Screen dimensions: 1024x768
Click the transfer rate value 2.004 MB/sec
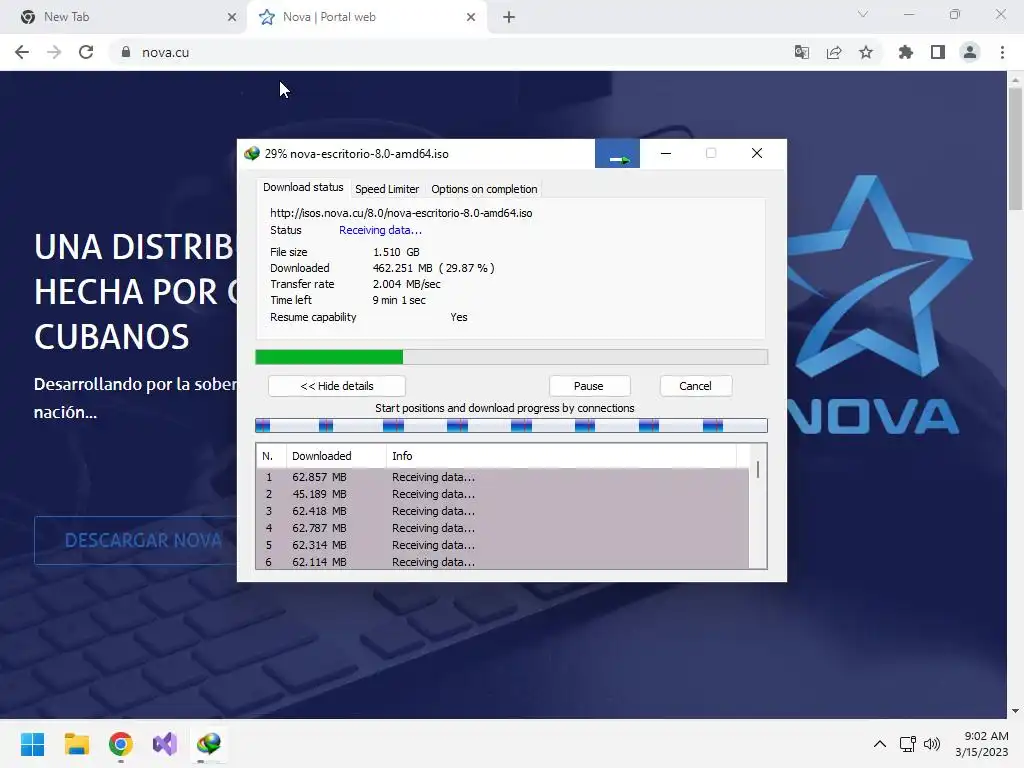(x=406, y=284)
